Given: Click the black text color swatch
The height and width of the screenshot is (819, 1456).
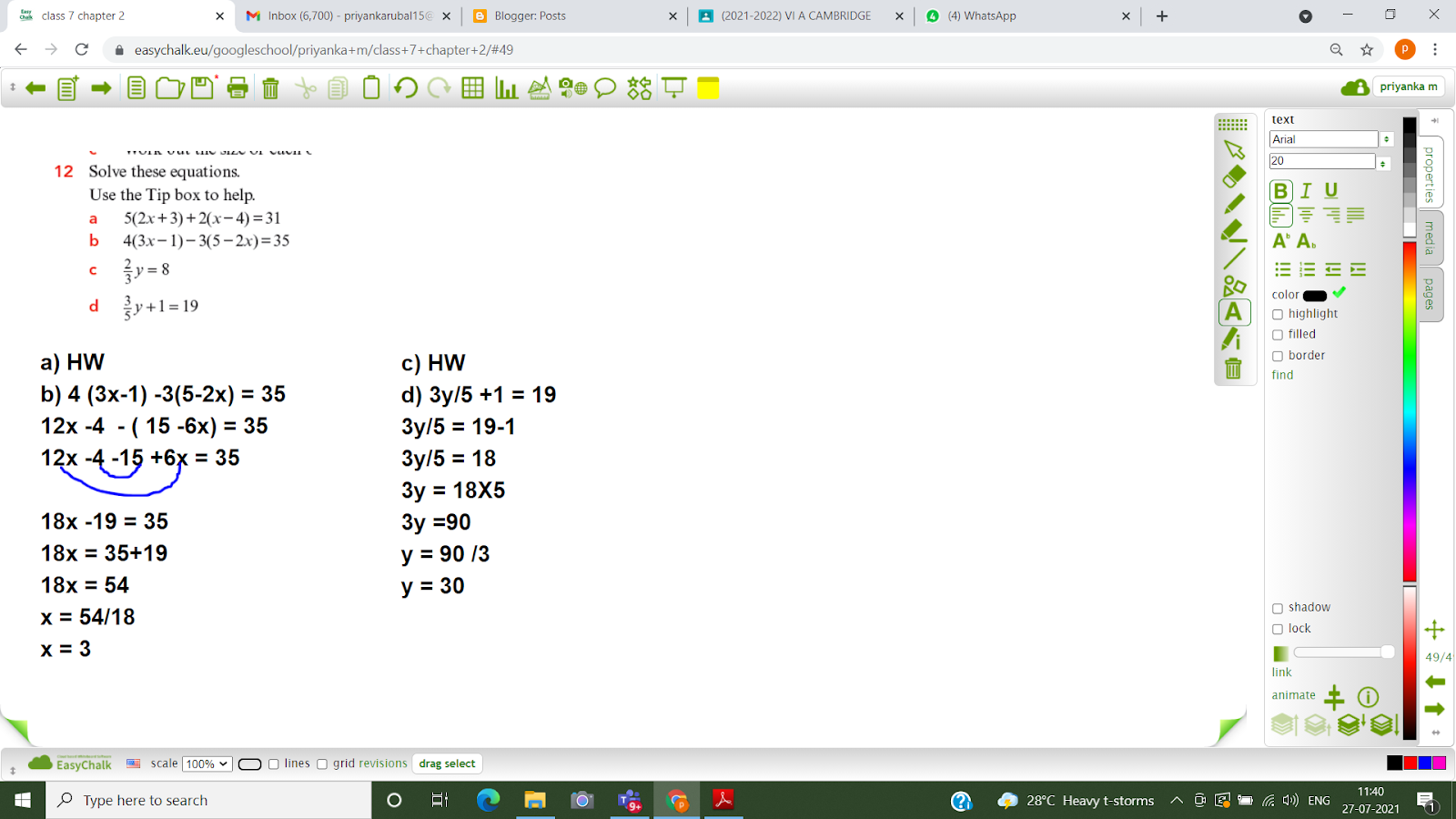Looking at the screenshot, I should point(1315,296).
